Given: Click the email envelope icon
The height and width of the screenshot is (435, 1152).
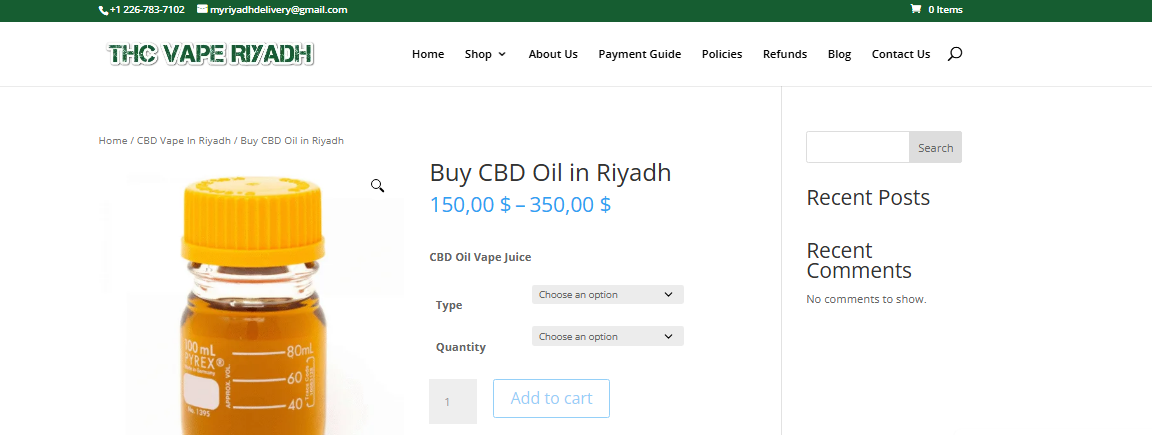Looking at the screenshot, I should click(x=203, y=10).
